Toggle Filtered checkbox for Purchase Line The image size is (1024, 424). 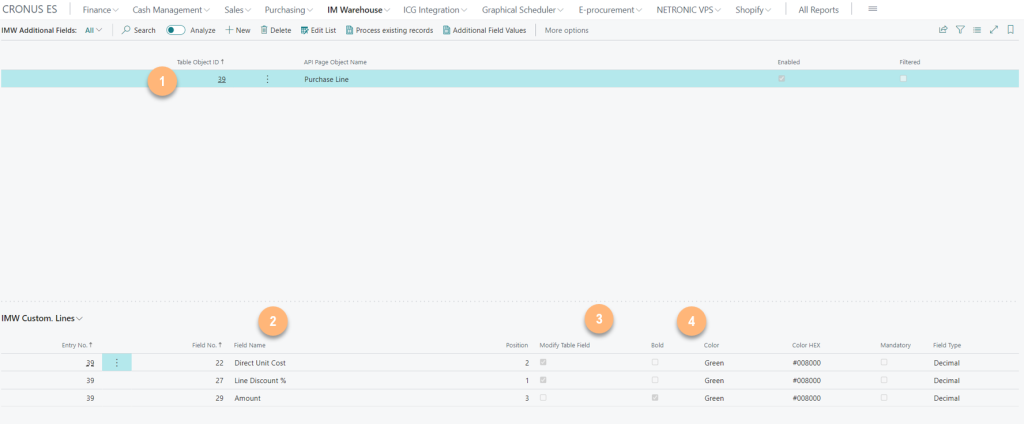tap(903, 78)
